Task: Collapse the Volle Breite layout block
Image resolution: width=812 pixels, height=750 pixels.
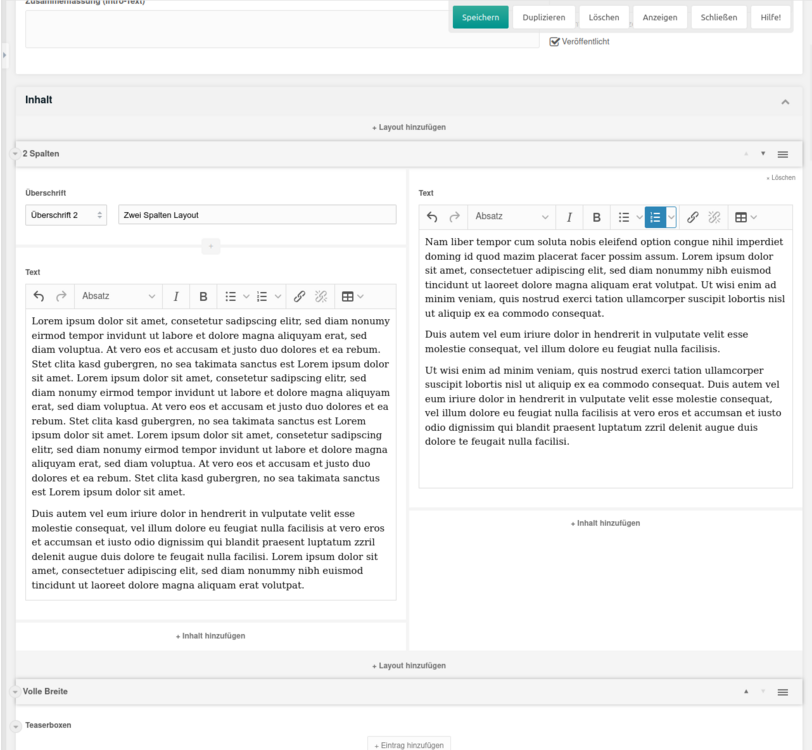Action: (15, 691)
